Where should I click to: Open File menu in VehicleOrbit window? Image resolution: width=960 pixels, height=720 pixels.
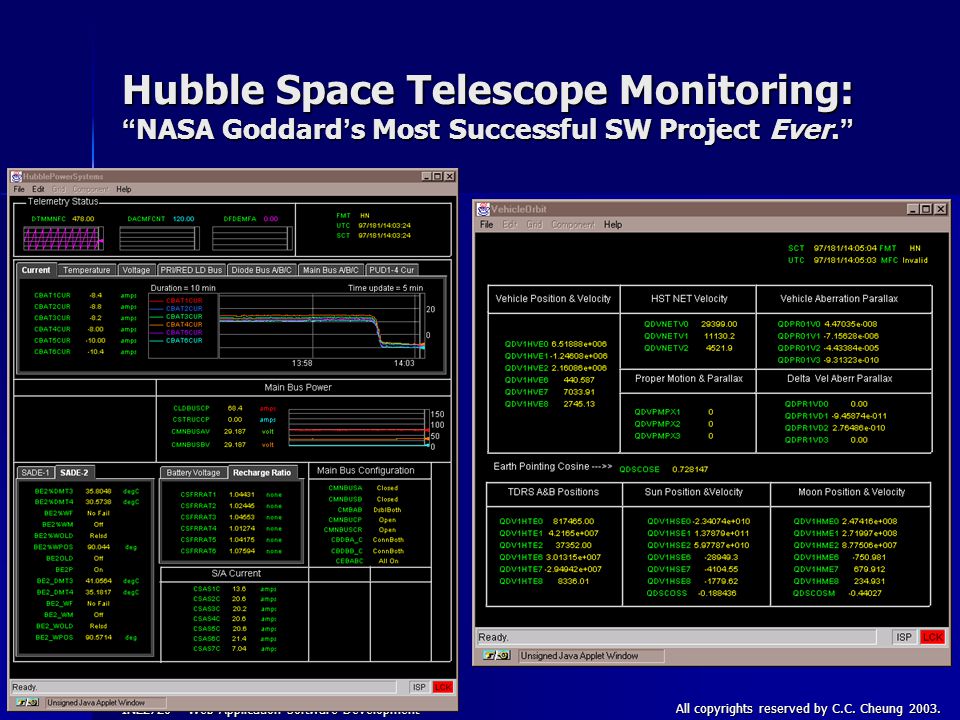pos(486,225)
